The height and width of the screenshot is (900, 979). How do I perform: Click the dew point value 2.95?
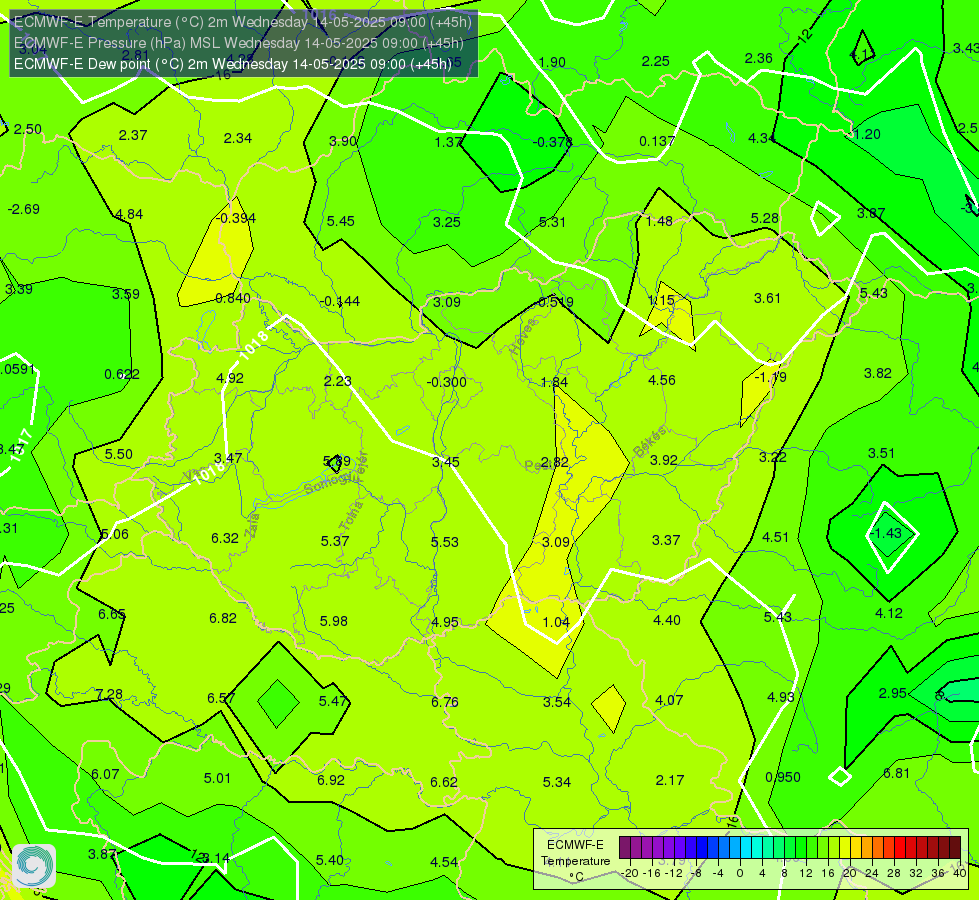[x=893, y=693]
